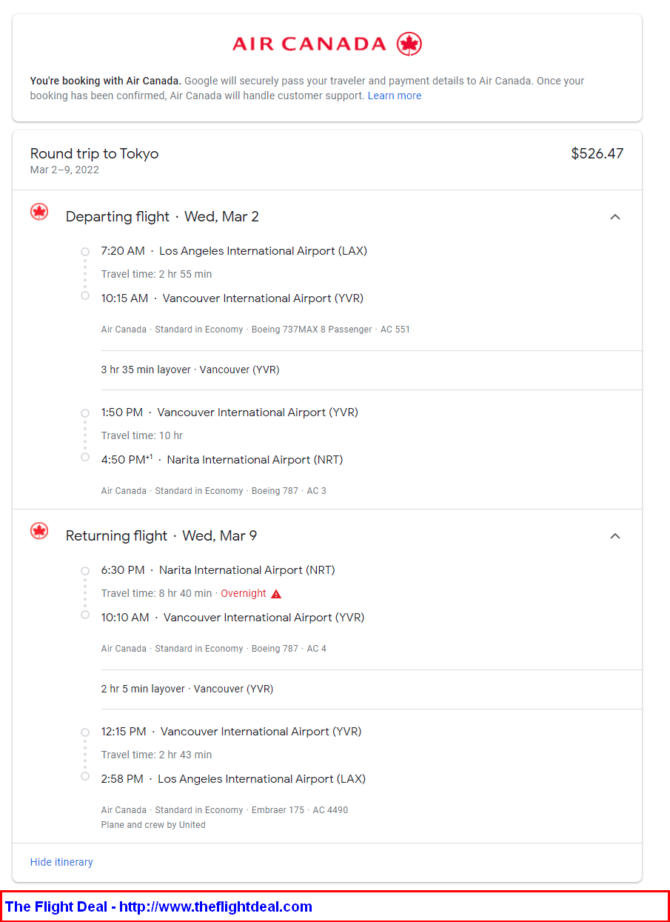
Task: Collapse the Returning flight section chevron
Action: (x=615, y=536)
